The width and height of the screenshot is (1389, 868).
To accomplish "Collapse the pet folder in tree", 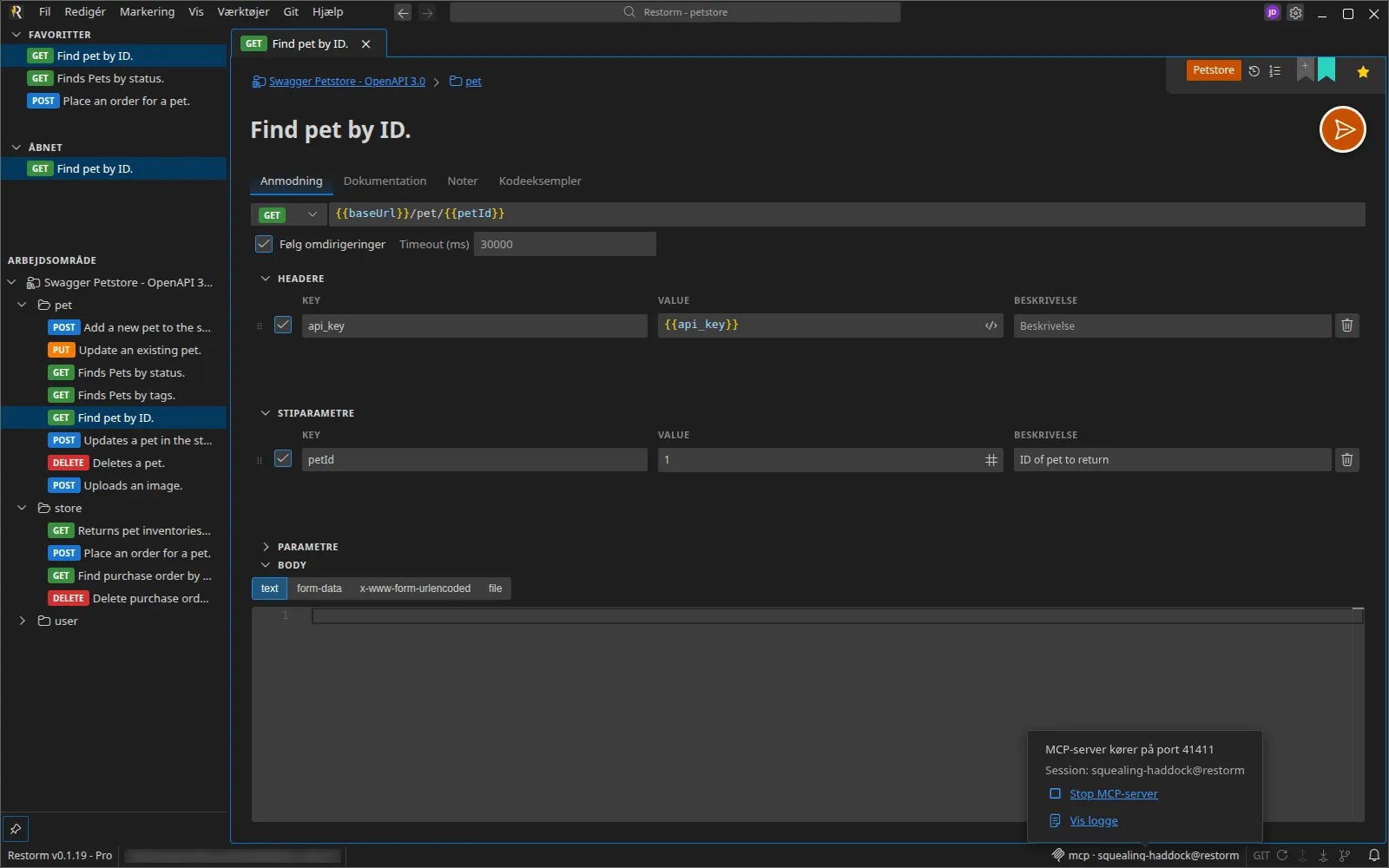I will tap(23, 305).
